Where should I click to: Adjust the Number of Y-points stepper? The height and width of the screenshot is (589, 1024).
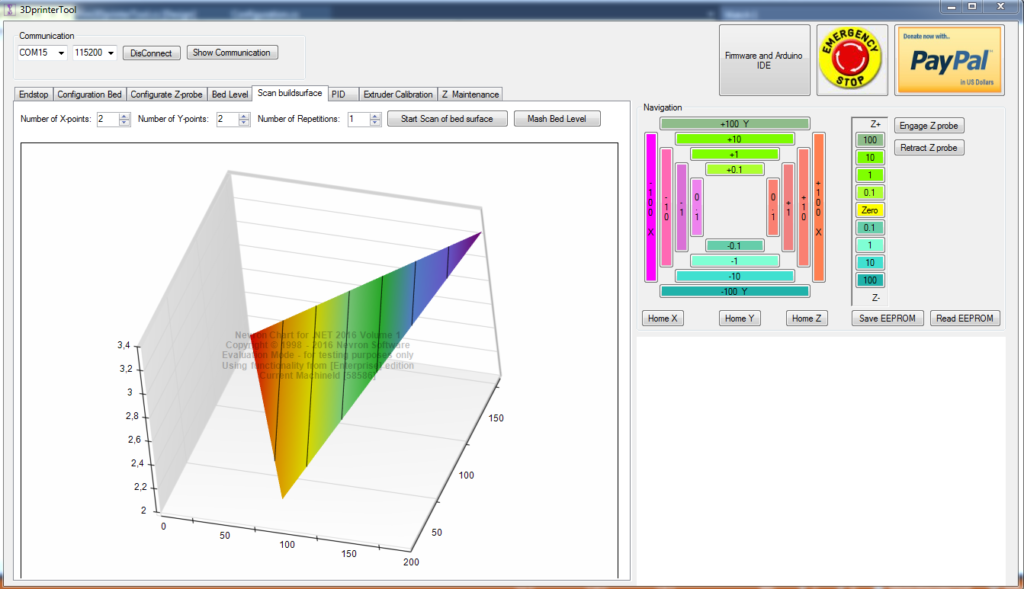click(244, 119)
